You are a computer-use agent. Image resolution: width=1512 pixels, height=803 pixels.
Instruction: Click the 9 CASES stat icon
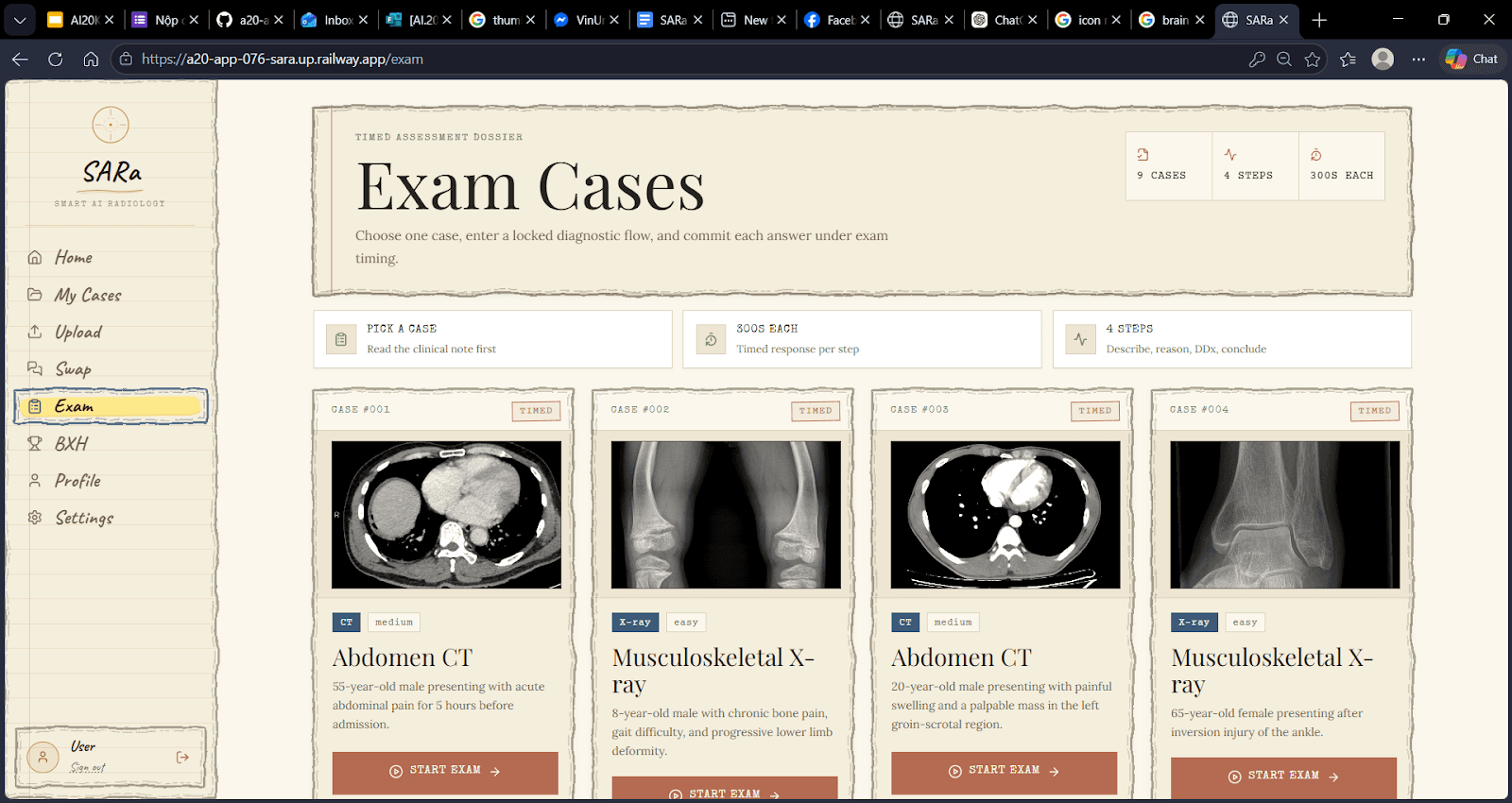click(x=1143, y=155)
